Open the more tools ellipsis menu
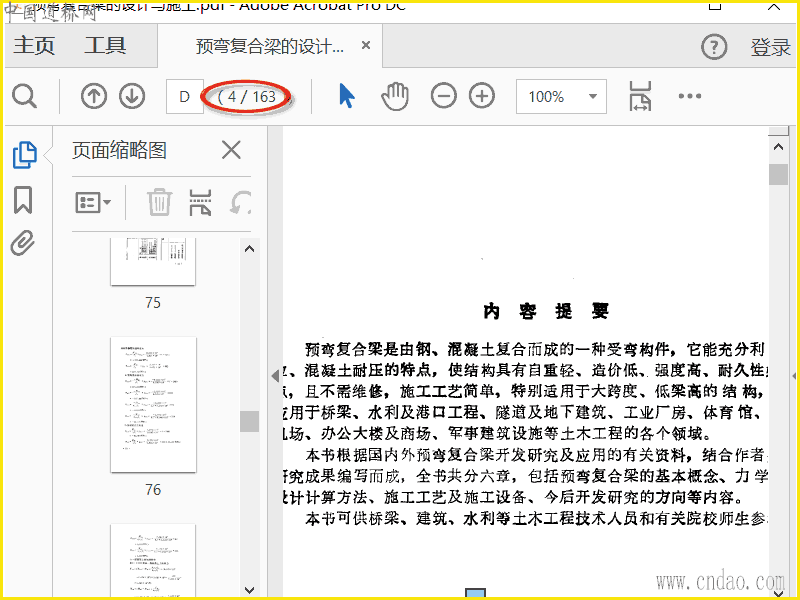This screenshot has height=600, width=800. [x=690, y=96]
